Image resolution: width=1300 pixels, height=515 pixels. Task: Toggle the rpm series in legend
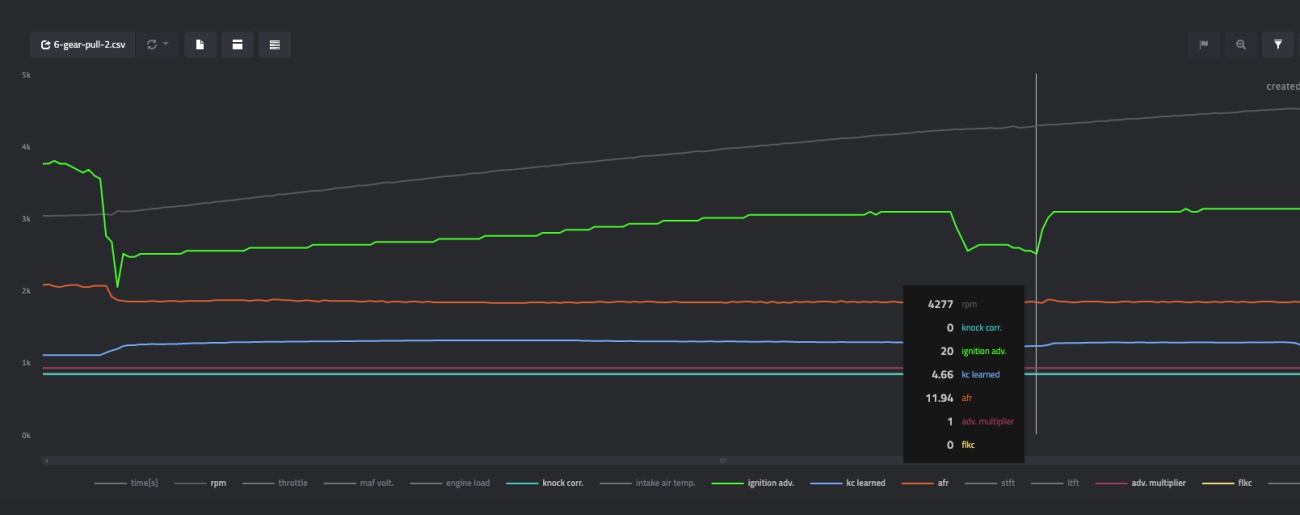coord(217,483)
